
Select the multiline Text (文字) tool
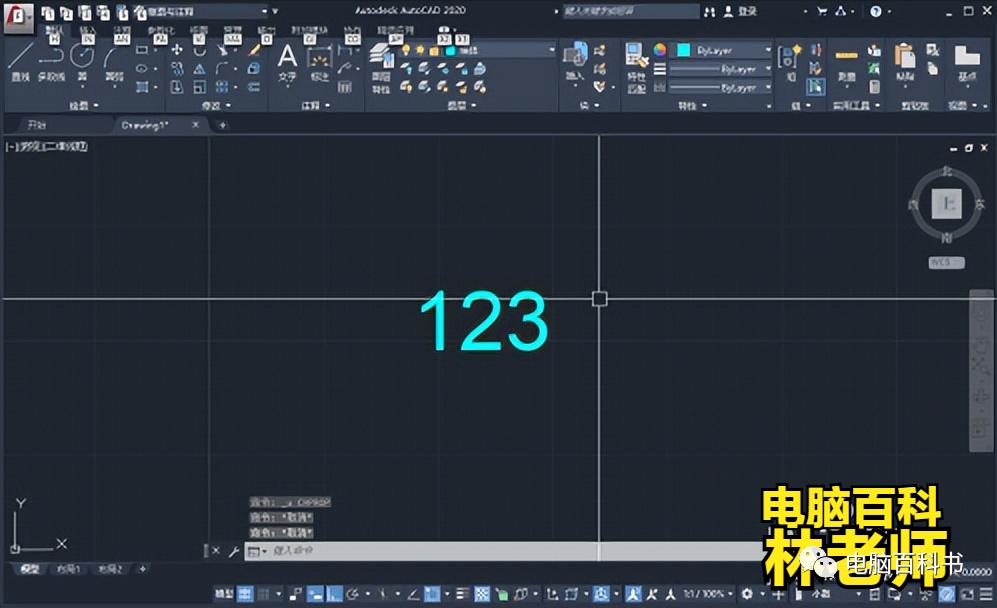pos(288,55)
